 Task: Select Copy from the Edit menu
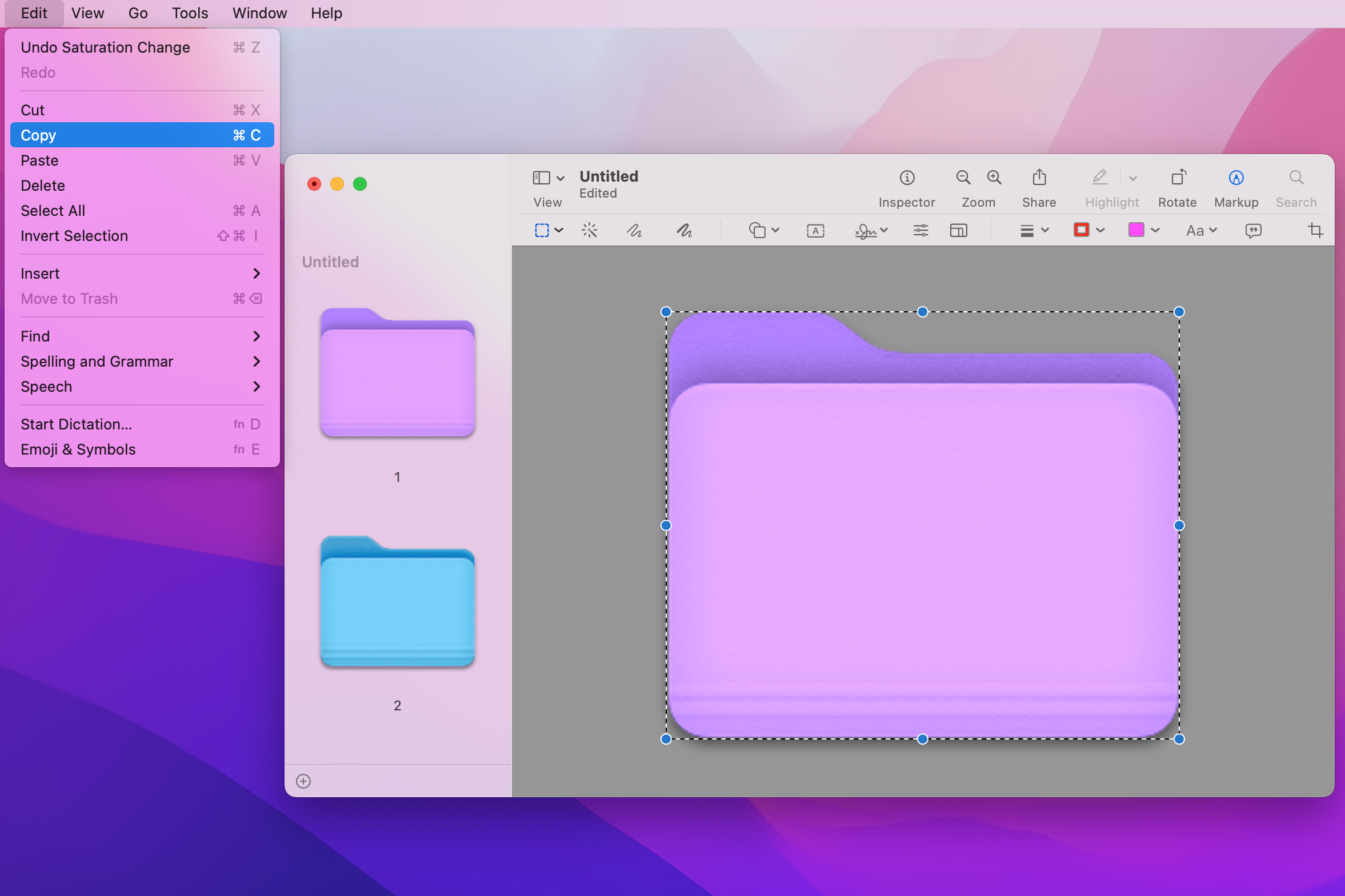pos(140,134)
